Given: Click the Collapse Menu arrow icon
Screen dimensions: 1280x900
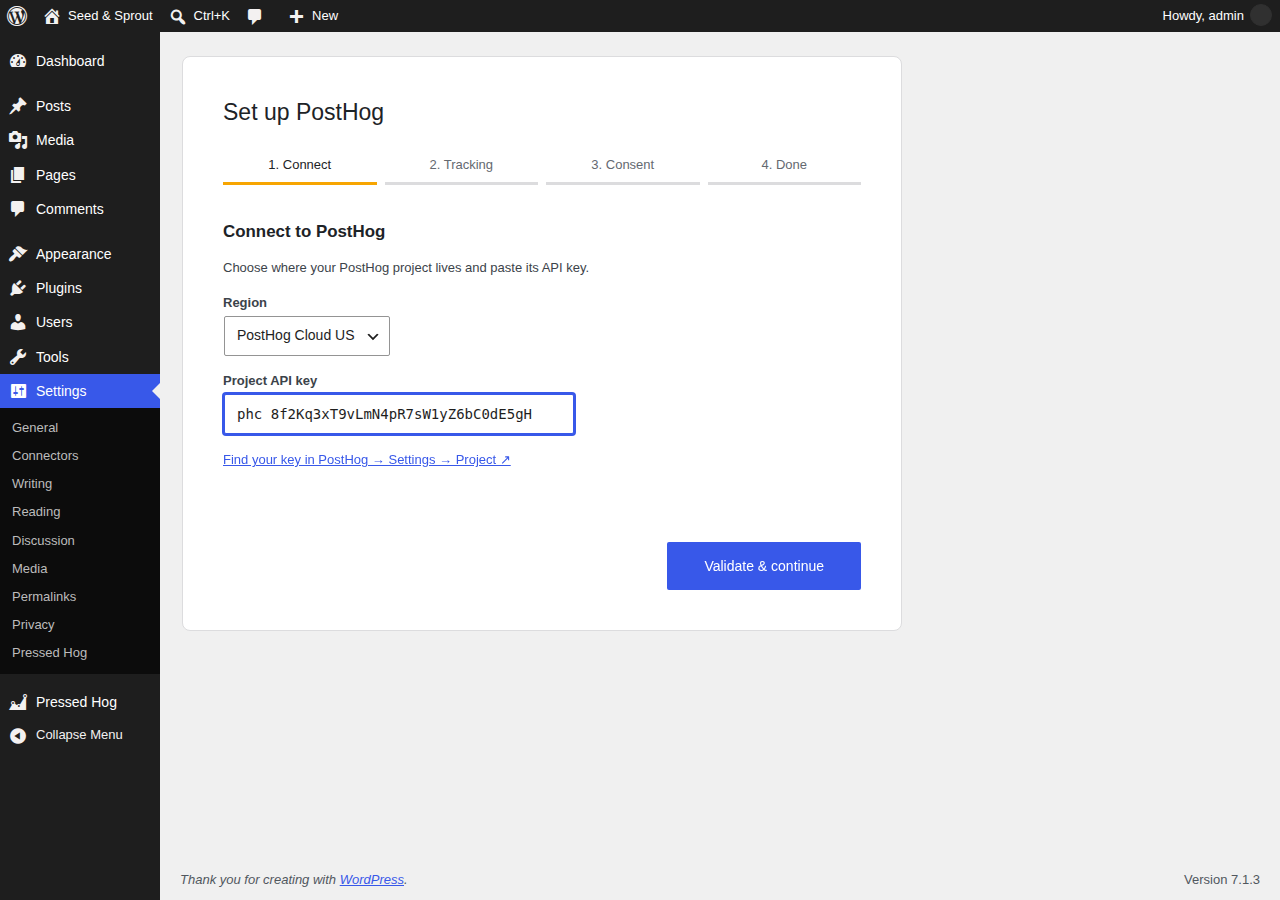Looking at the screenshot, I should tap(18, 735).
